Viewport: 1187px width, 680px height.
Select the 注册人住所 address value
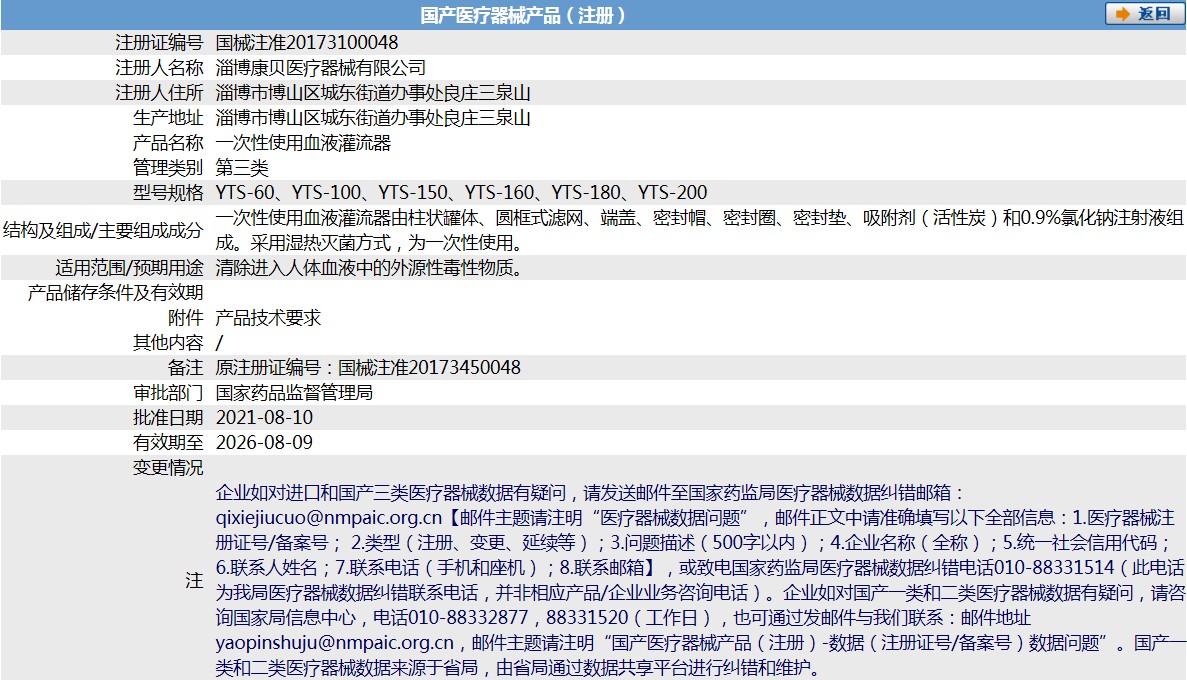click(x=373, y=92)
